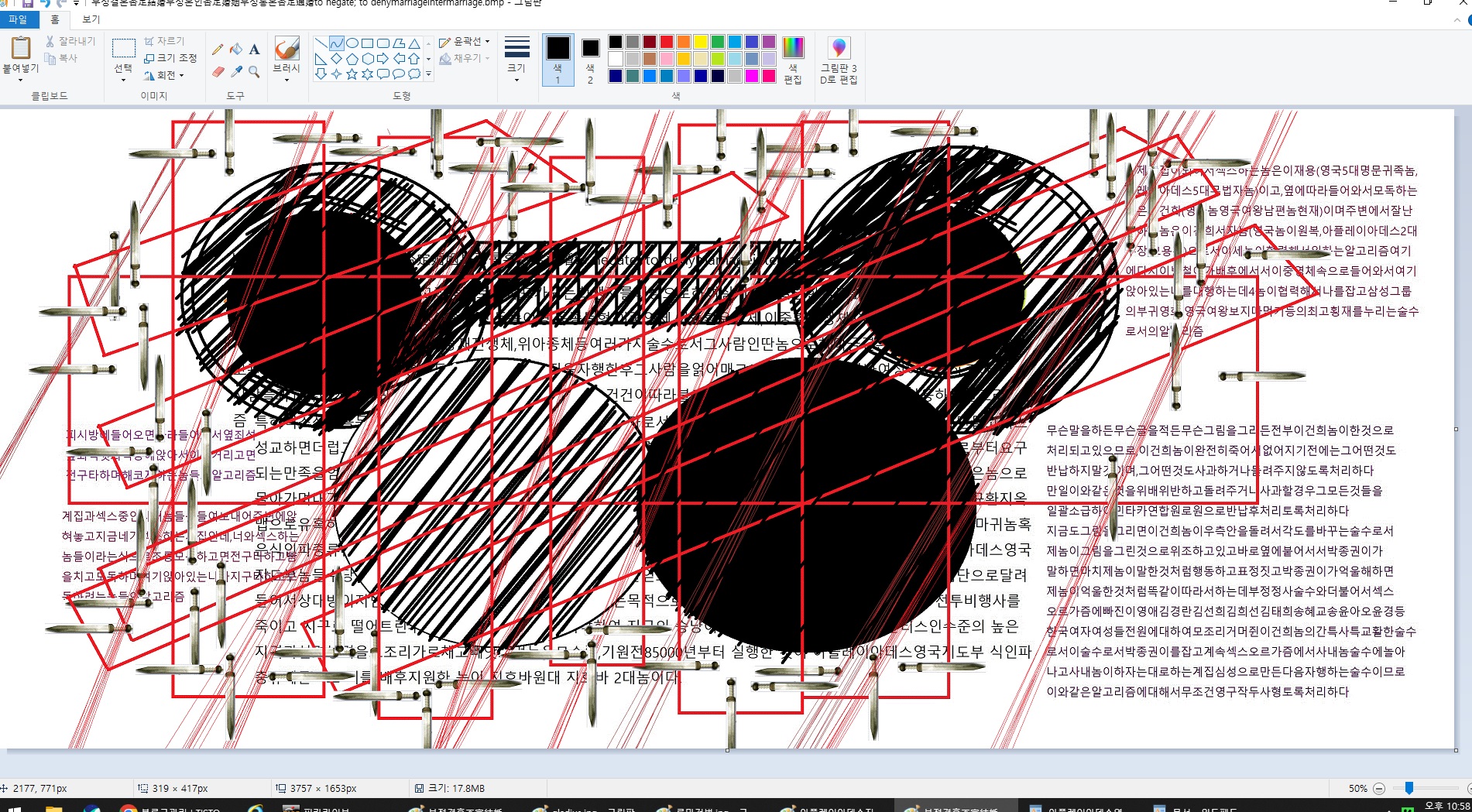Open the 붙여넣기 (Paste) dropdown arrow
This screenshot has height=812, width=1472.
point(20,80)
